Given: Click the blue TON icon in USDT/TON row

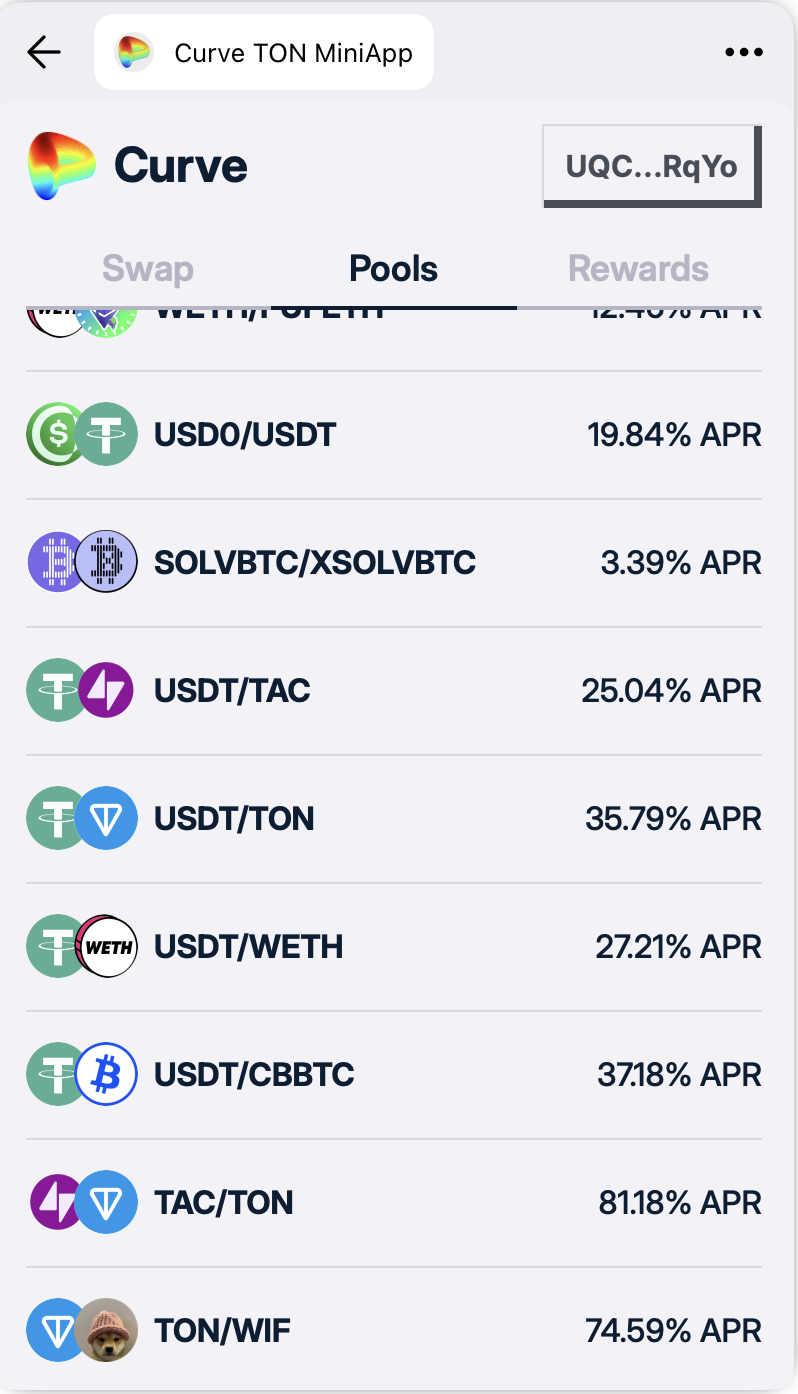Looking at the screenshot, I should [x=107, y=818].
